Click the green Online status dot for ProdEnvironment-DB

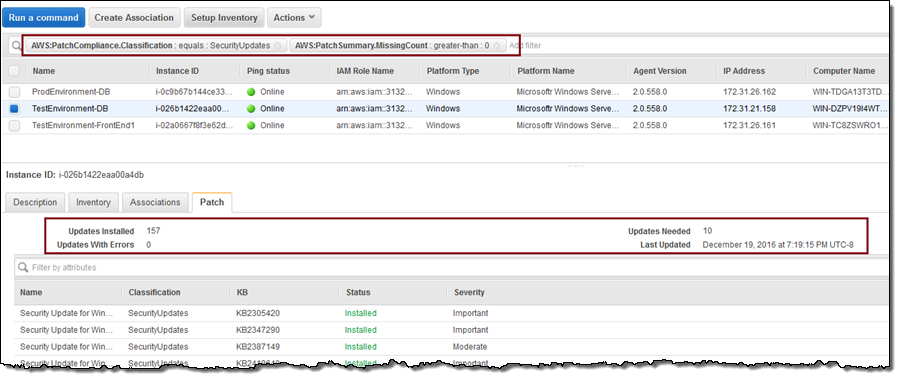point(251,92)
